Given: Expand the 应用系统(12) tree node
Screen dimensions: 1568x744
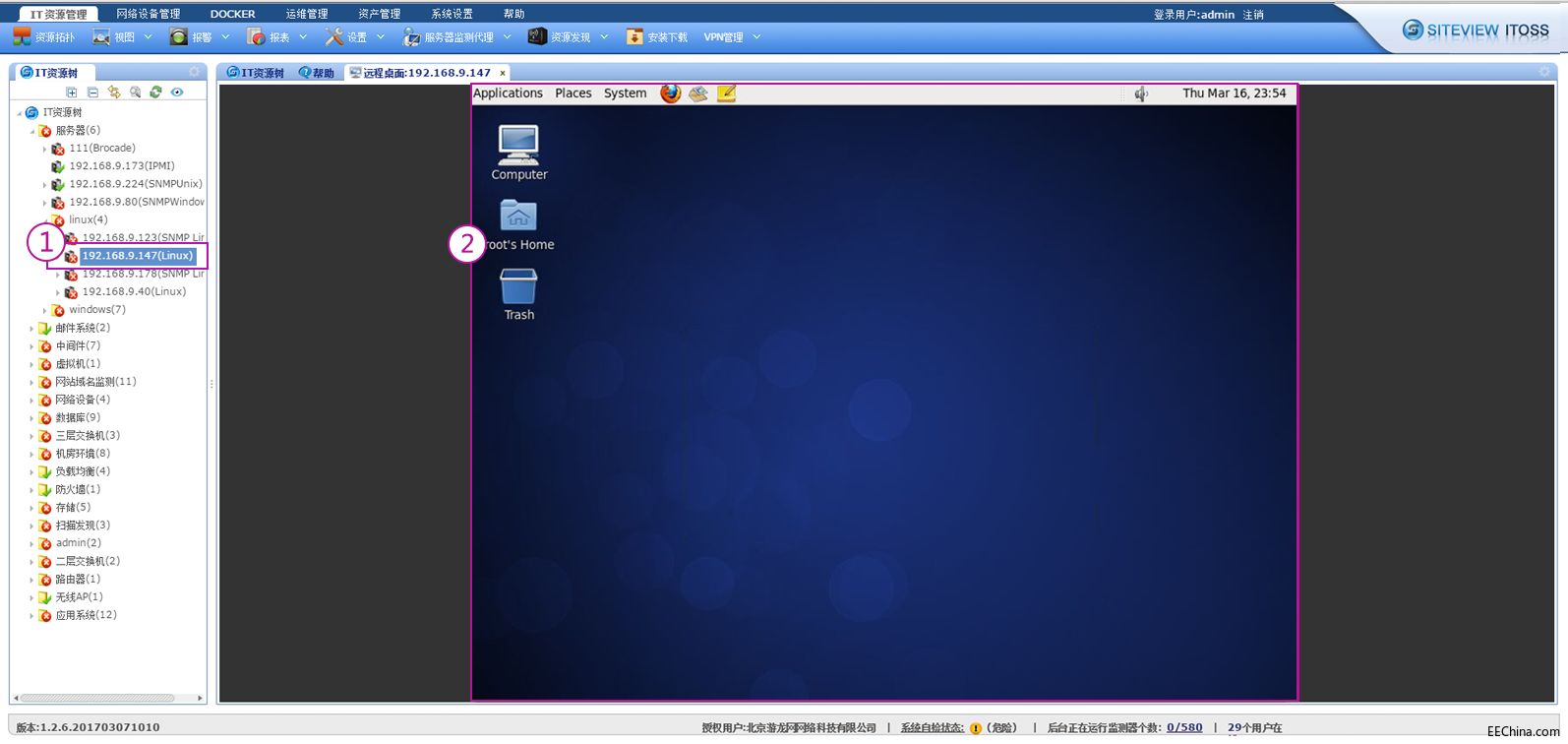Looking at the screenshot, I should tap(31, 616).
